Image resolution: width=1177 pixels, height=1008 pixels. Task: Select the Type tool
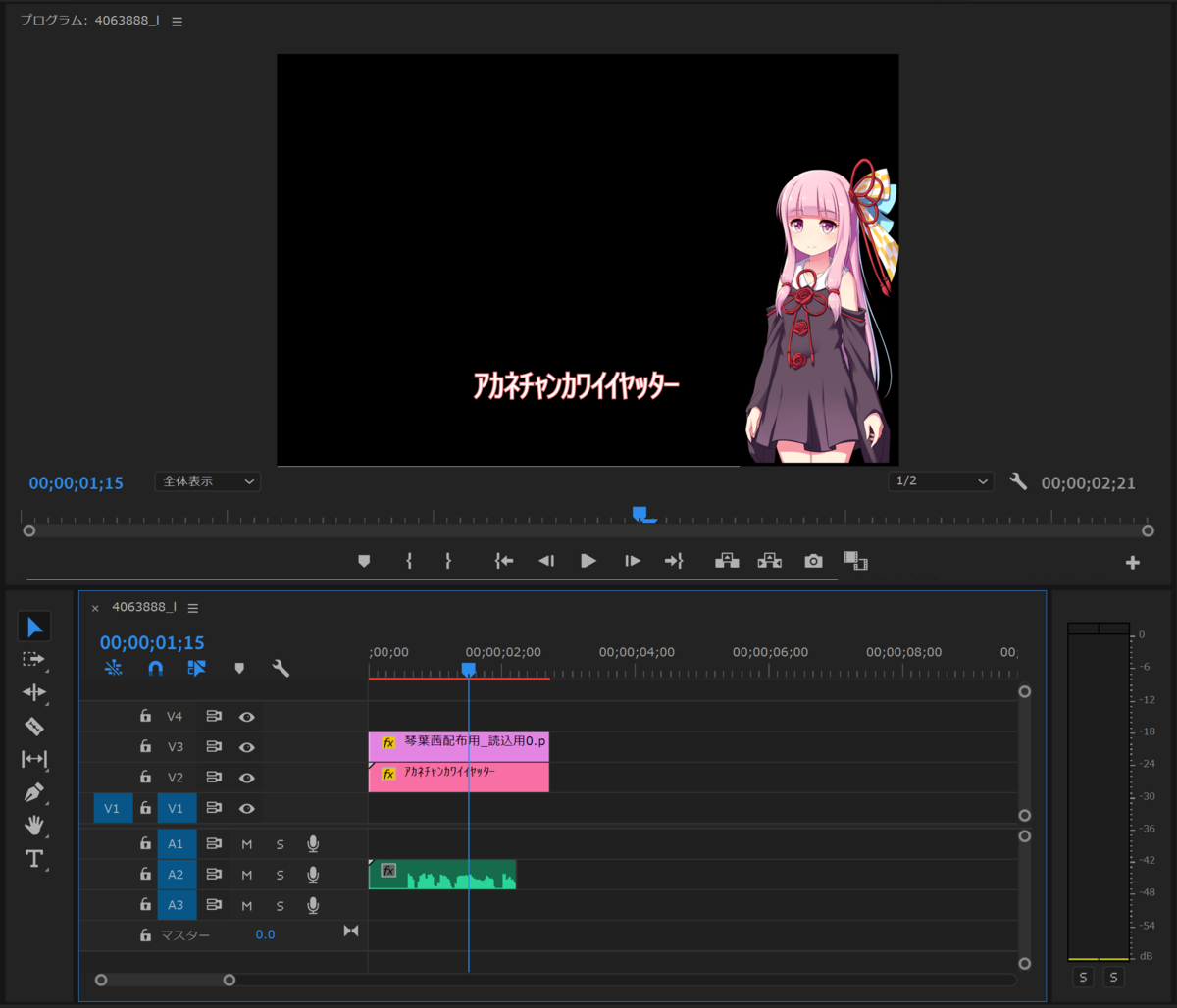34,859
